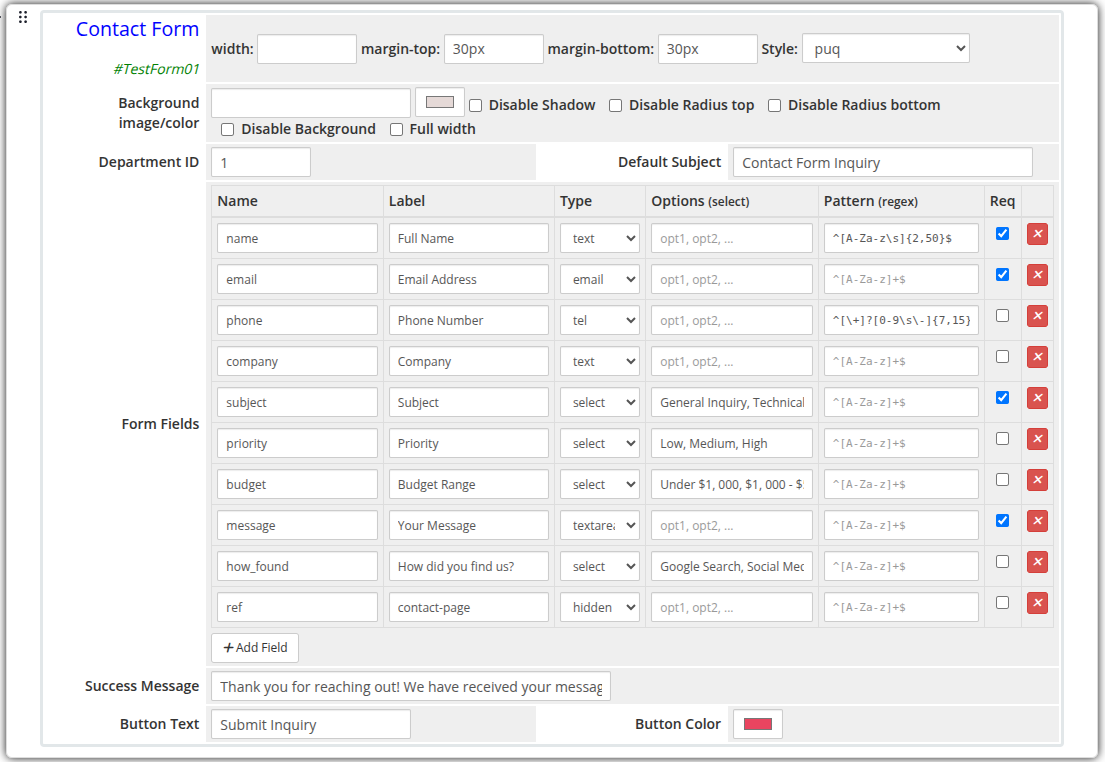Toggle required for the message field

pos(1002,520)
